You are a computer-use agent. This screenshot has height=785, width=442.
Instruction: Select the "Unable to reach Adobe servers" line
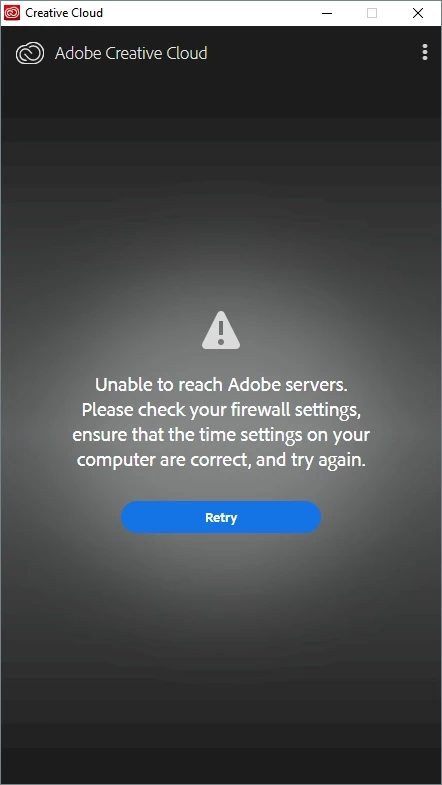[x=221, y=385]
